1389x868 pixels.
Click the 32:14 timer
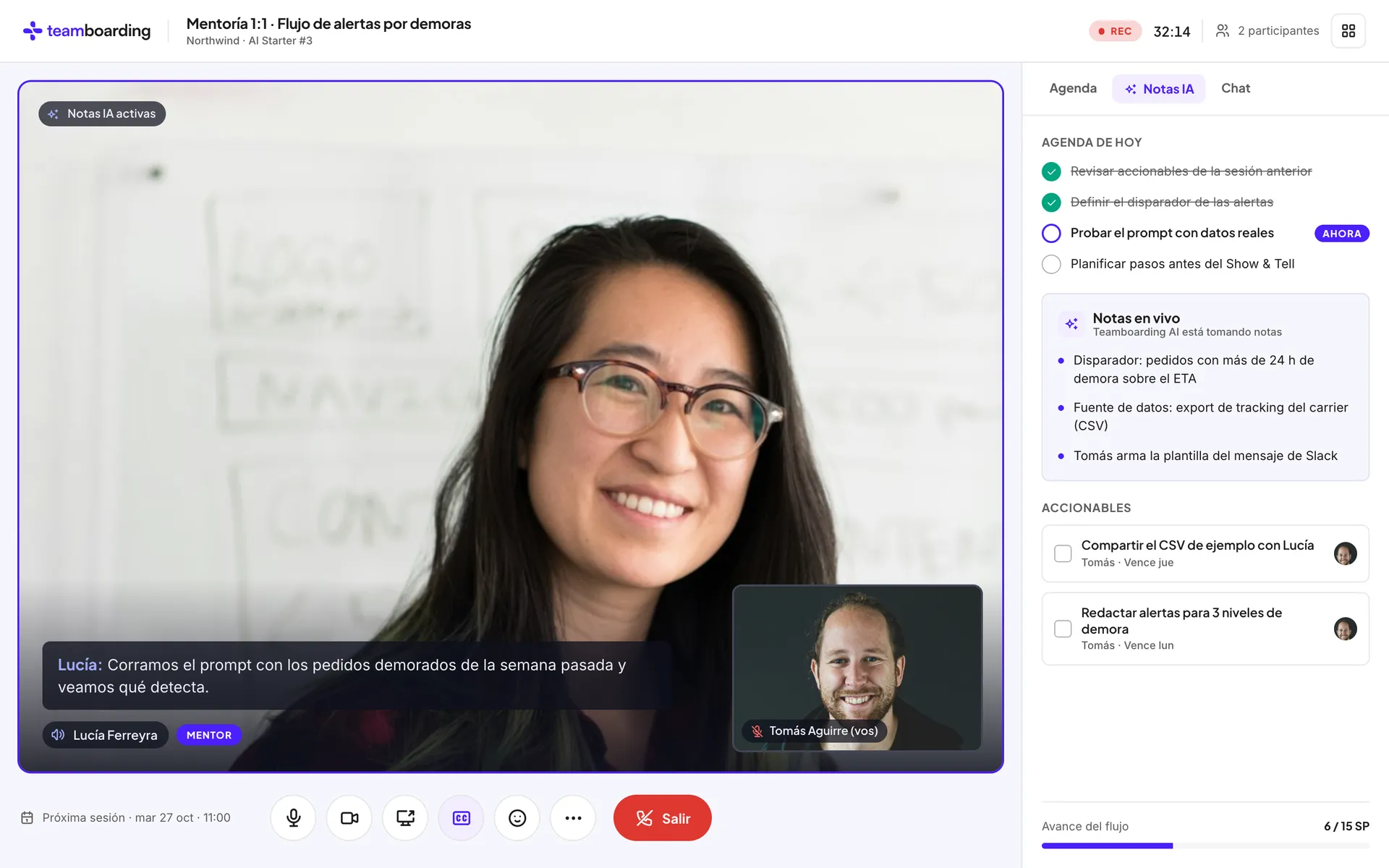(x=1172, y=31)
